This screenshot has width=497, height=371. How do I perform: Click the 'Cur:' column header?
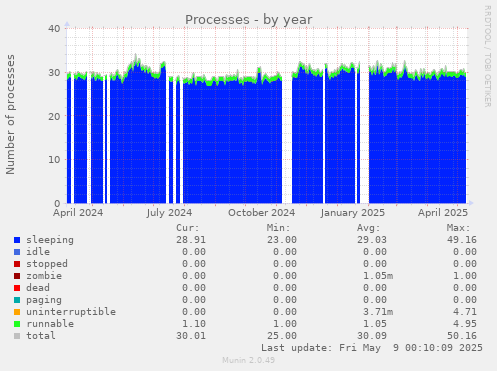(188, 228)
